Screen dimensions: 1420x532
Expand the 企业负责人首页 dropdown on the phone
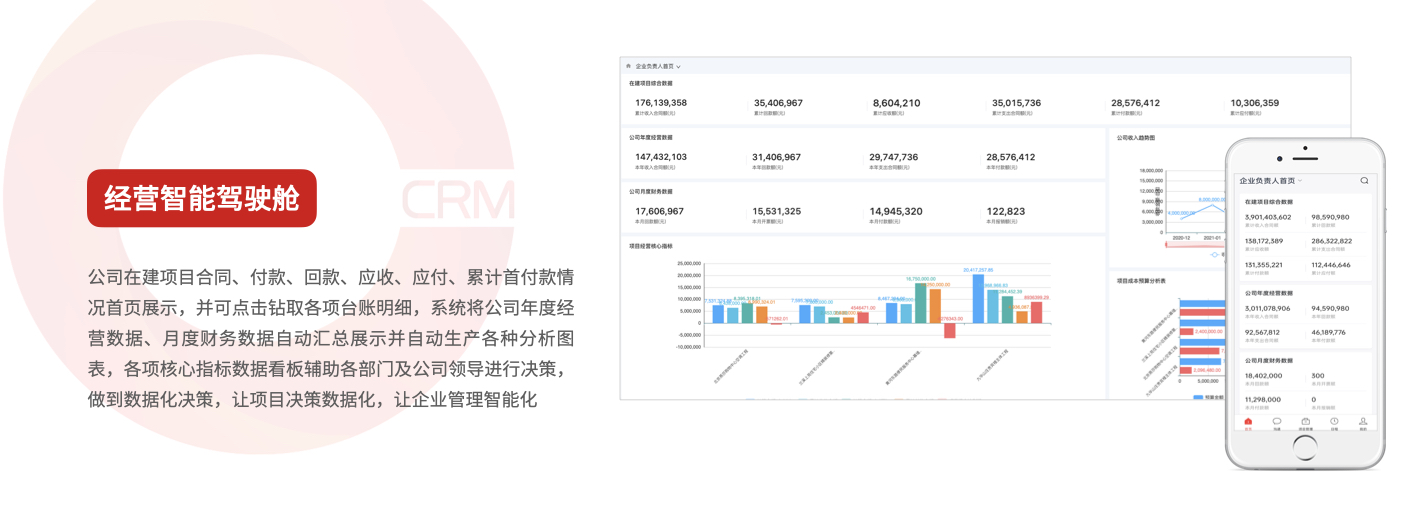1300,181
